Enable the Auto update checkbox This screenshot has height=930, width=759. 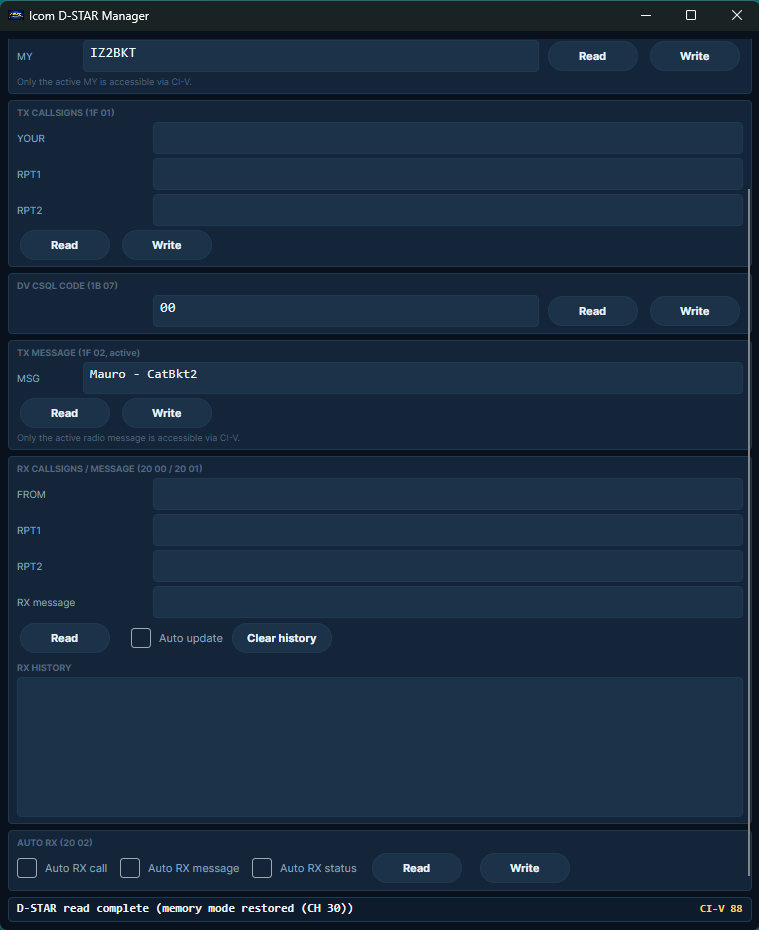[141, 638]
